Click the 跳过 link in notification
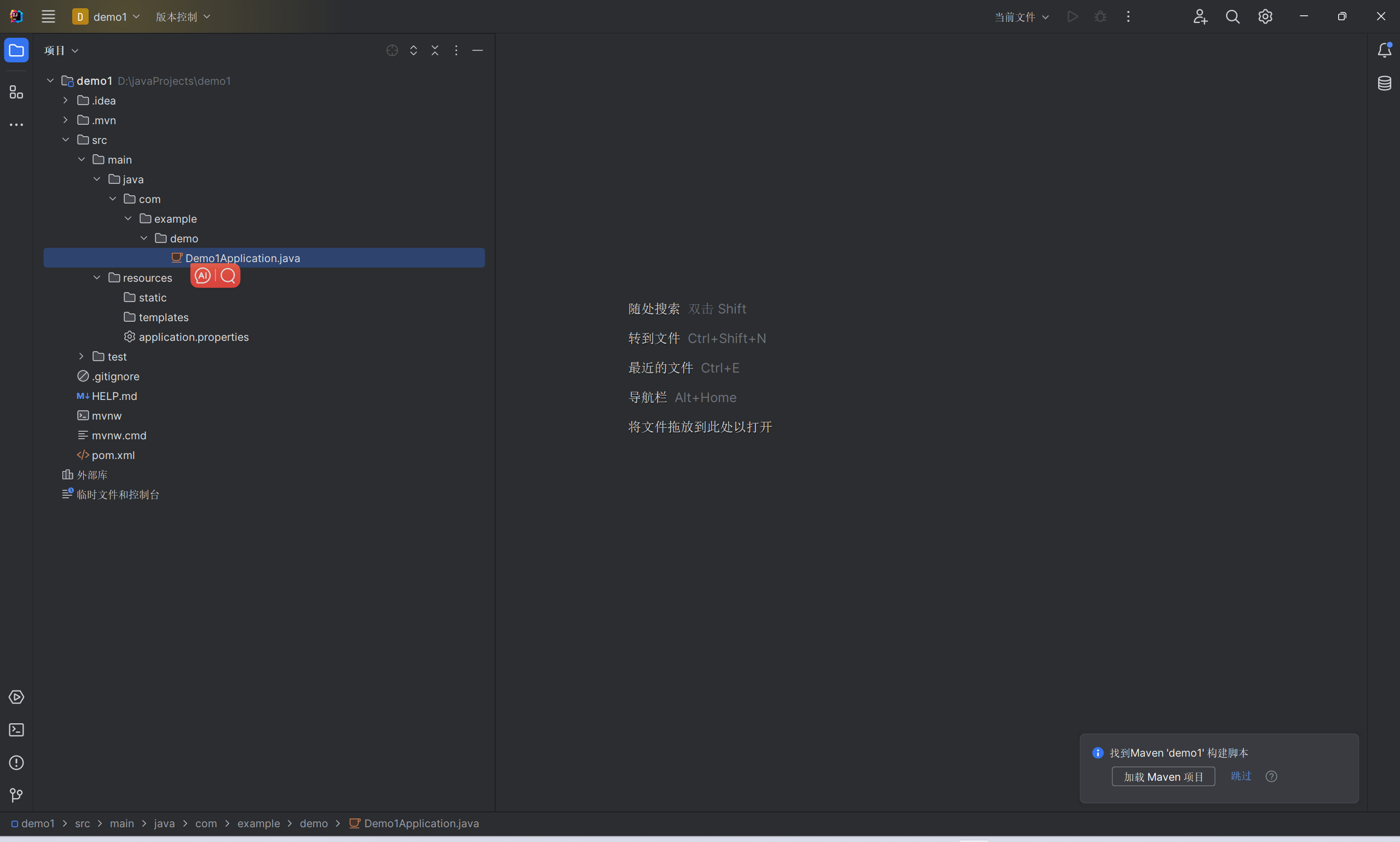The image size is (1400, 842). 1241,776
